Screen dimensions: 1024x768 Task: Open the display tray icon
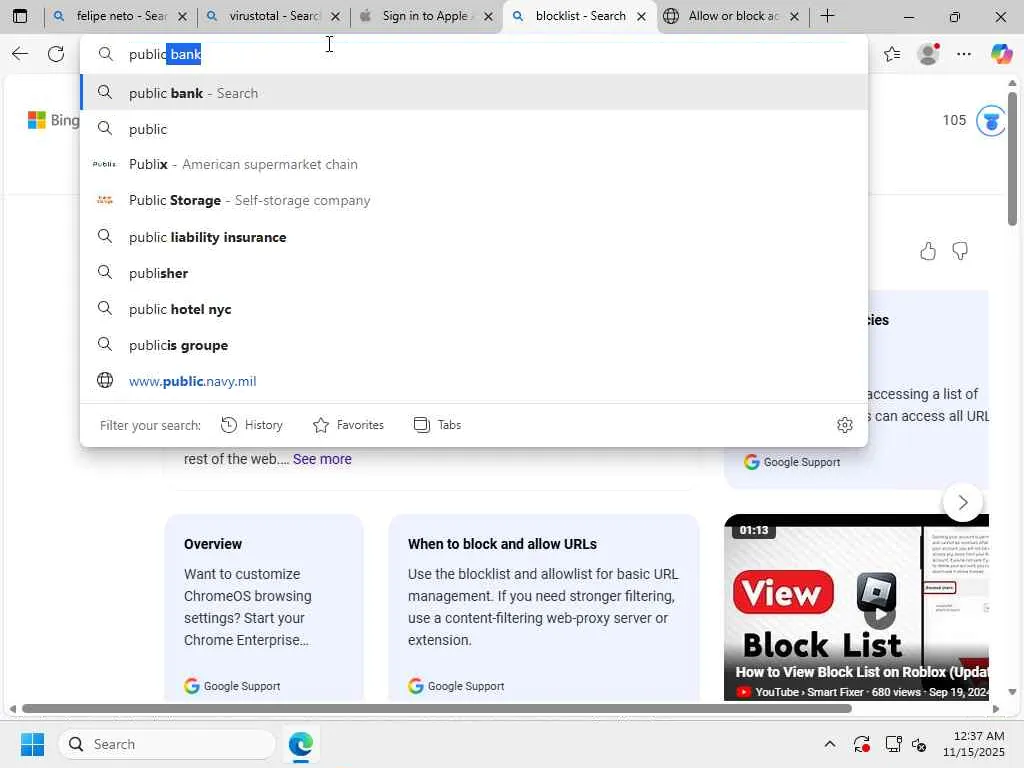[893, 744]
